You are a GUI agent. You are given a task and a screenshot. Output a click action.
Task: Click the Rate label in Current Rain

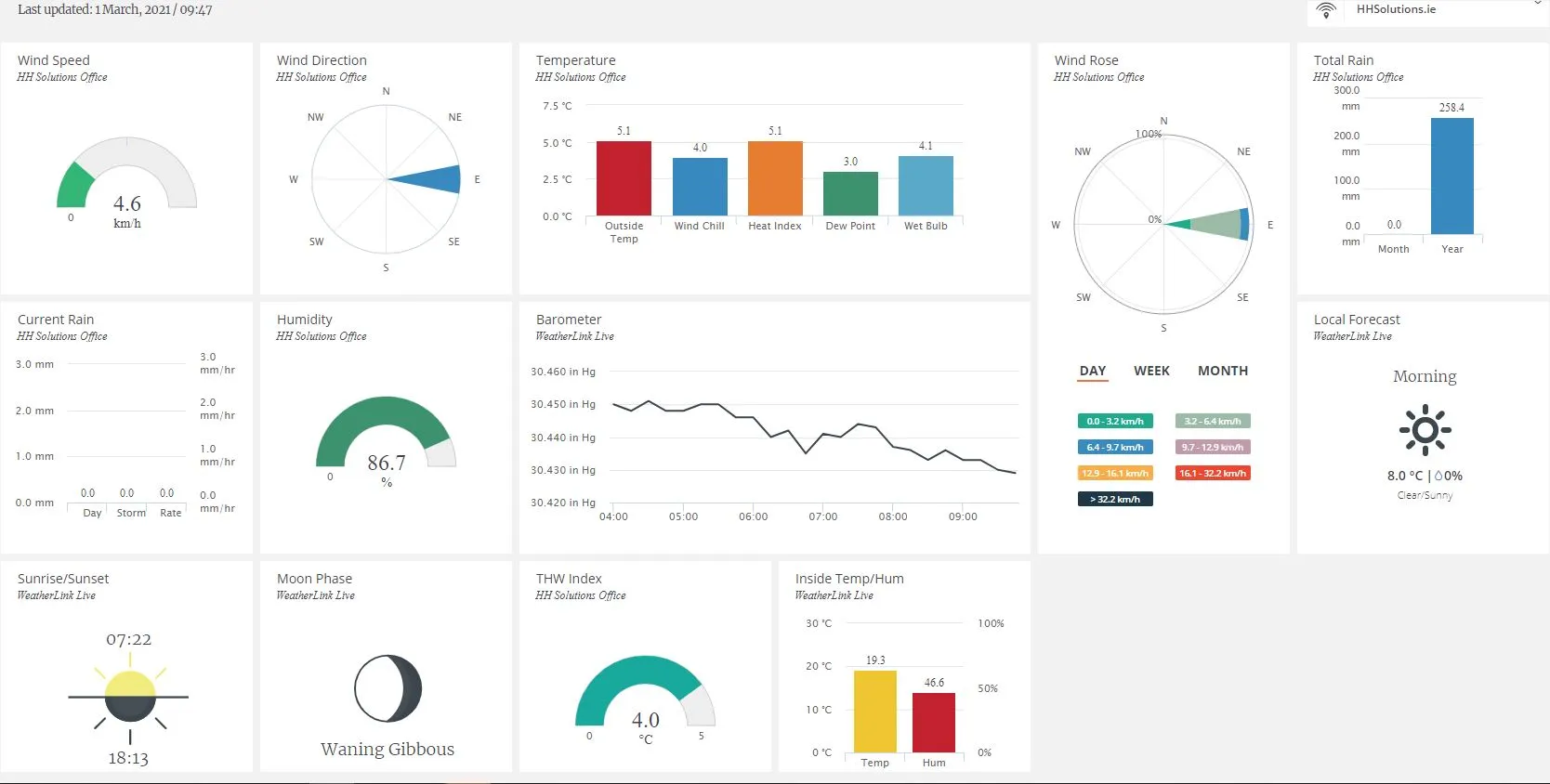(171, 513)
